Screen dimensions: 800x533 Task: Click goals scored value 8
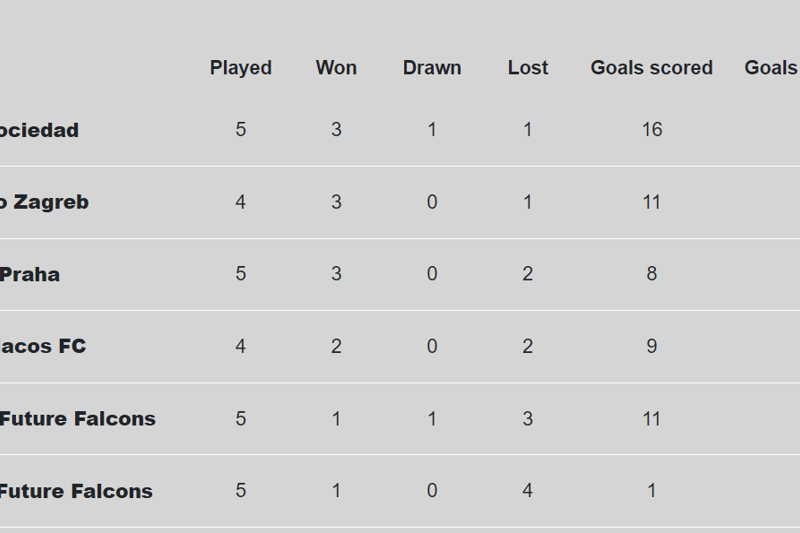[x=651, y=274]
